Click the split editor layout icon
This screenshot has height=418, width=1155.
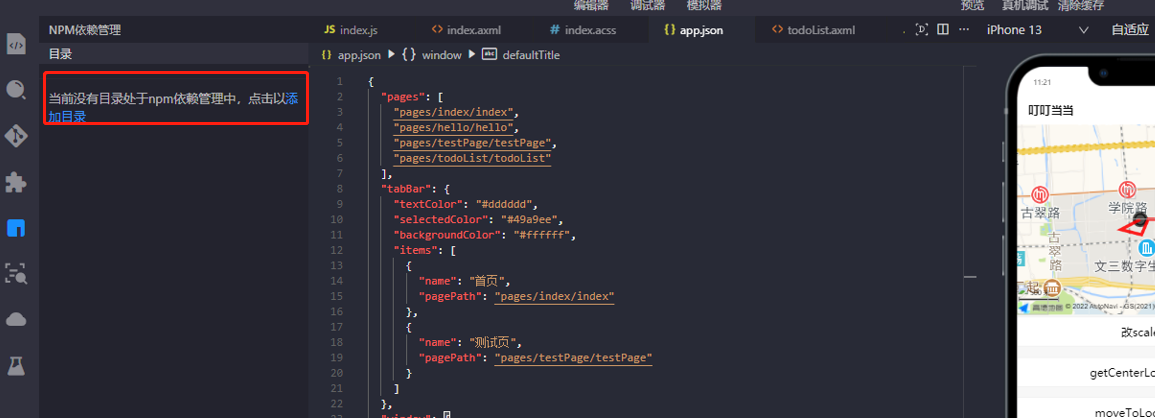coord(942,29)
